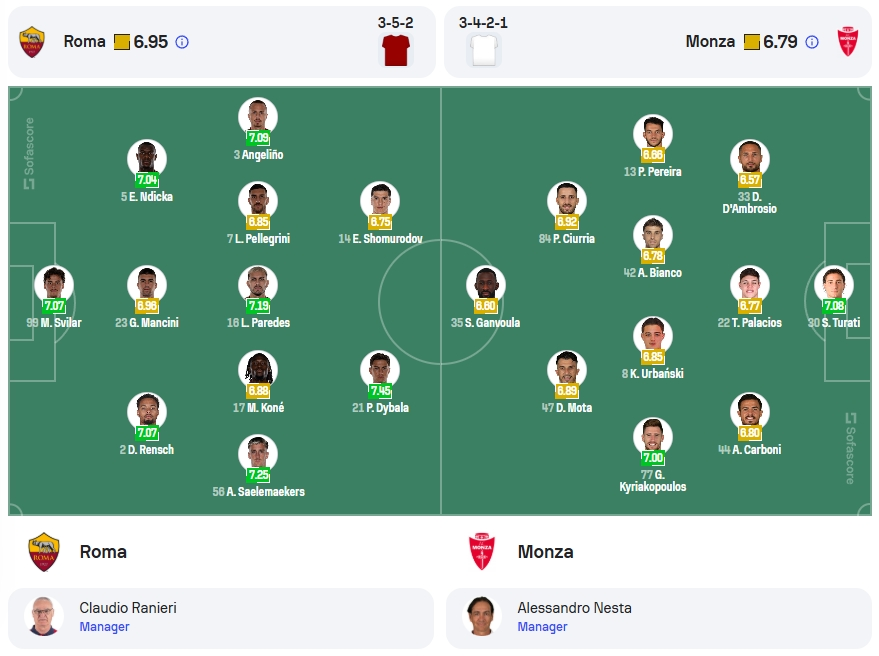
Task: Open the Monza crest above the manager section
Action: pyautogui.click(x=482, y=552)
